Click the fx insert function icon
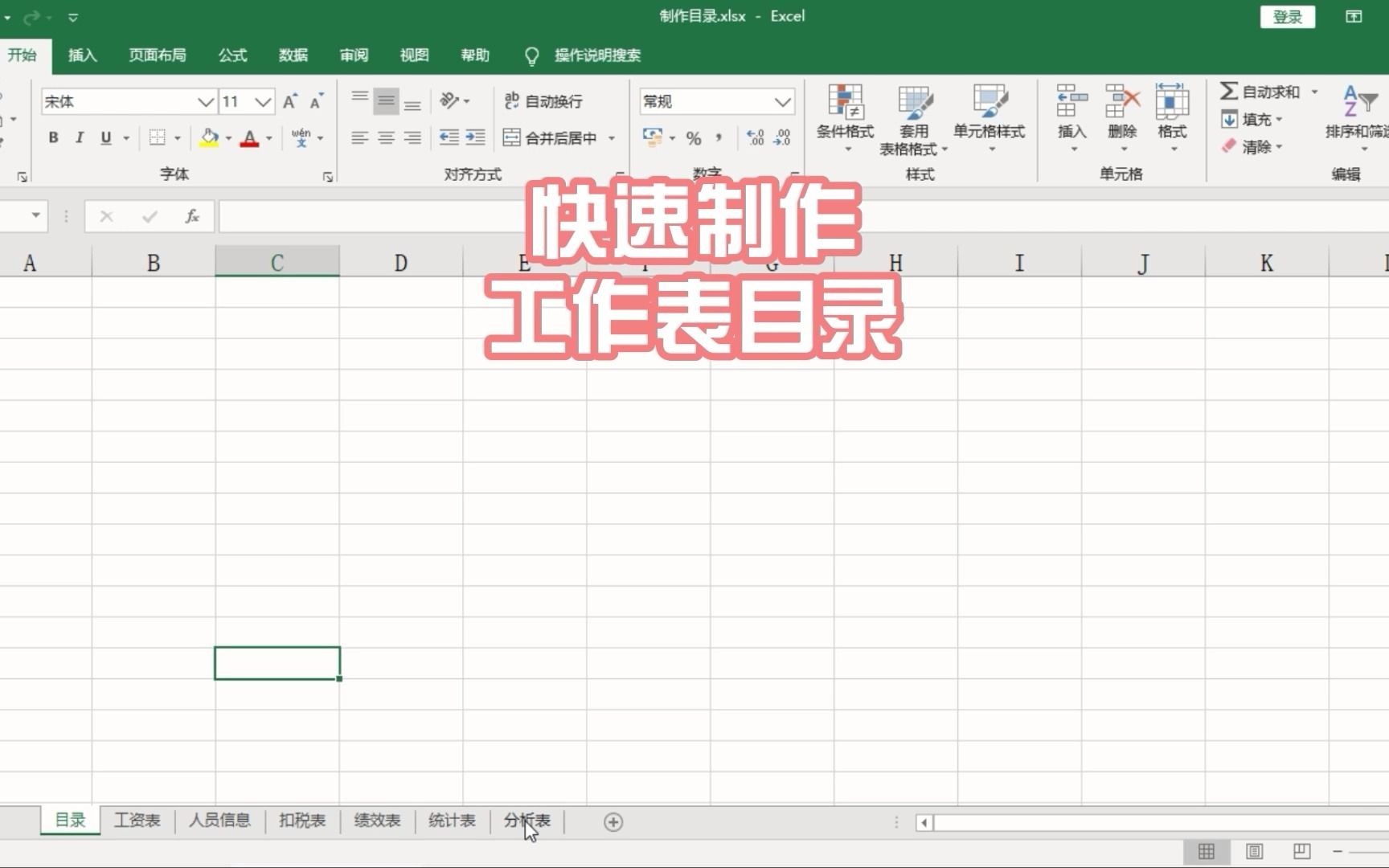This screenshot has height=868, width=1389. (192, 216)
